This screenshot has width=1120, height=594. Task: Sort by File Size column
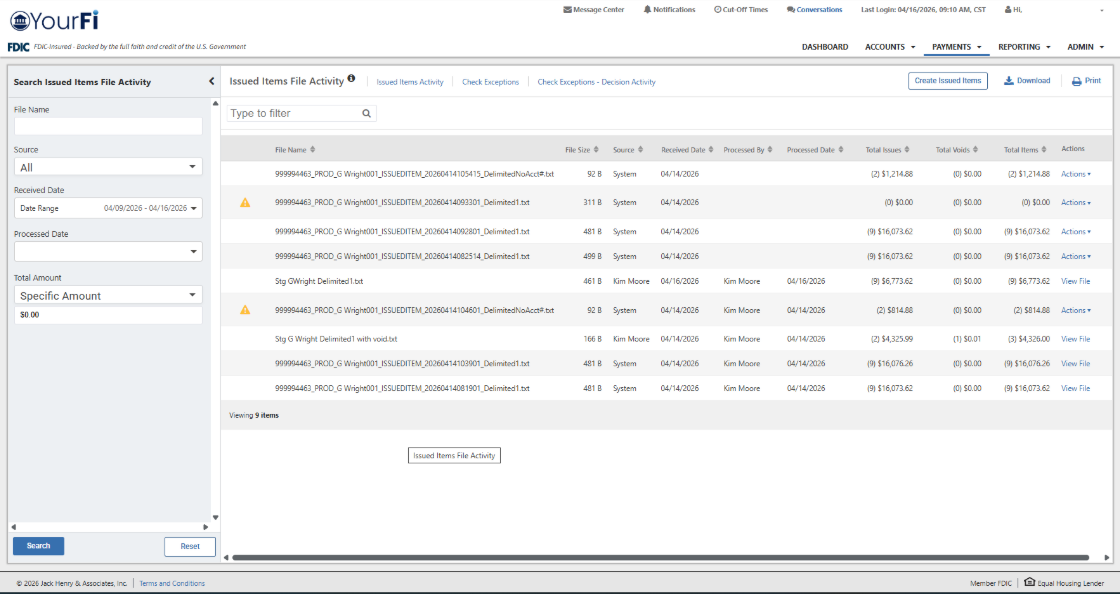(581, 150)
